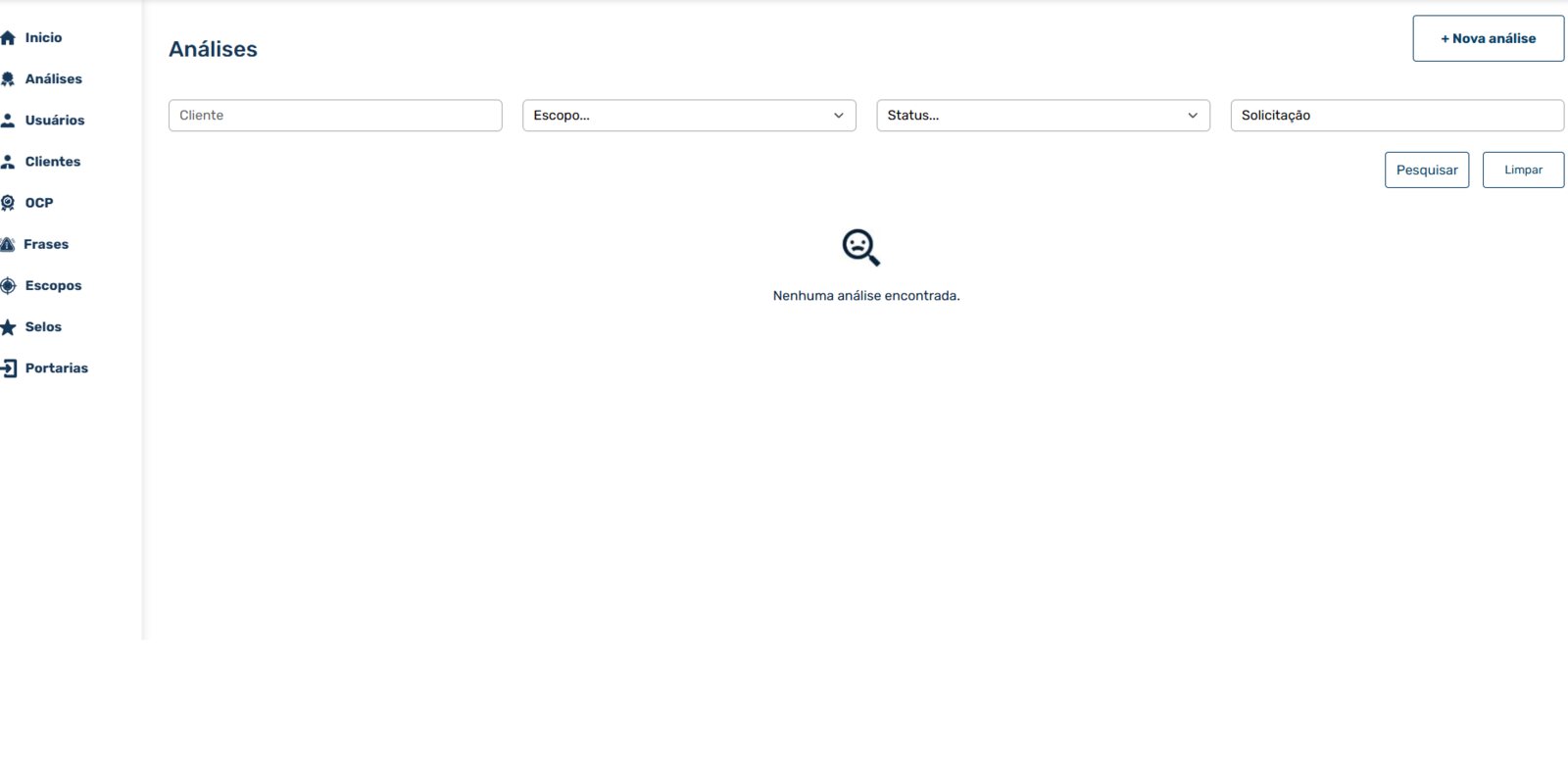Open the Status dropdown filter
Image resolution: width=1568 pixels, height=784 pixels.
[x=1043, y=116]
